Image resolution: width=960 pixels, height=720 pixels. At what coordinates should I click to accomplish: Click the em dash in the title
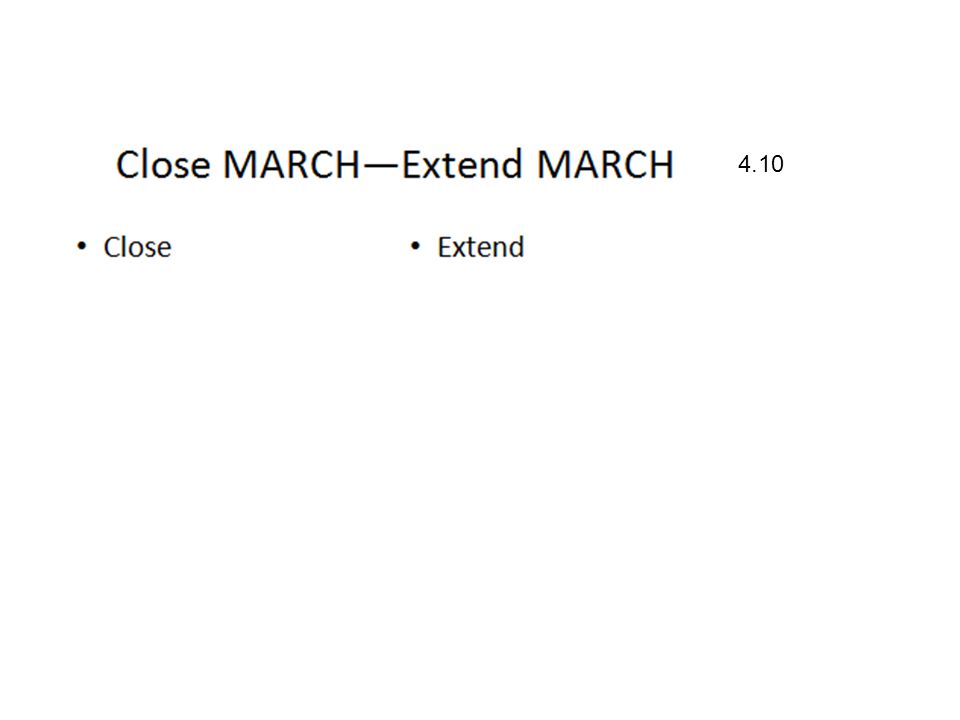click(381, 165)
